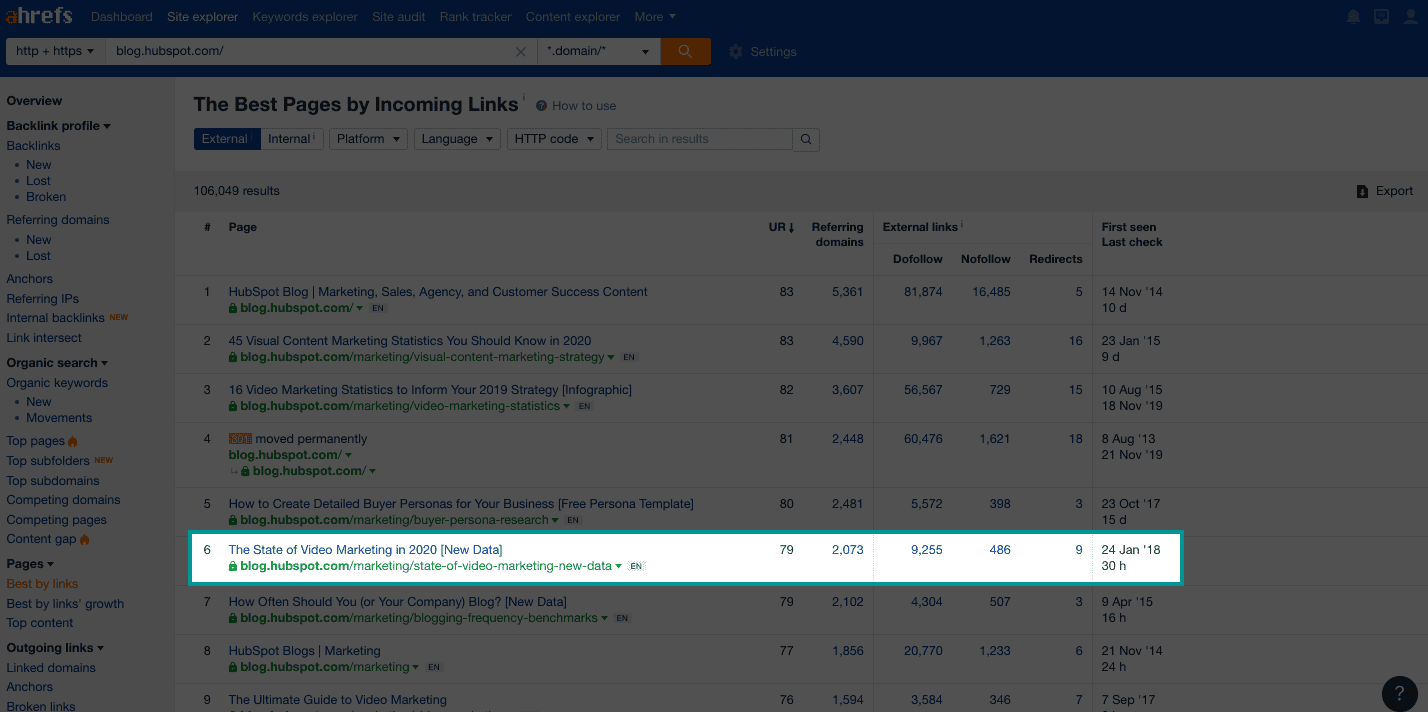This screenshot has height=712, width=1428.
Task: Click the green lock icon on the state-of-video-marketing URL
Action: 233,566
